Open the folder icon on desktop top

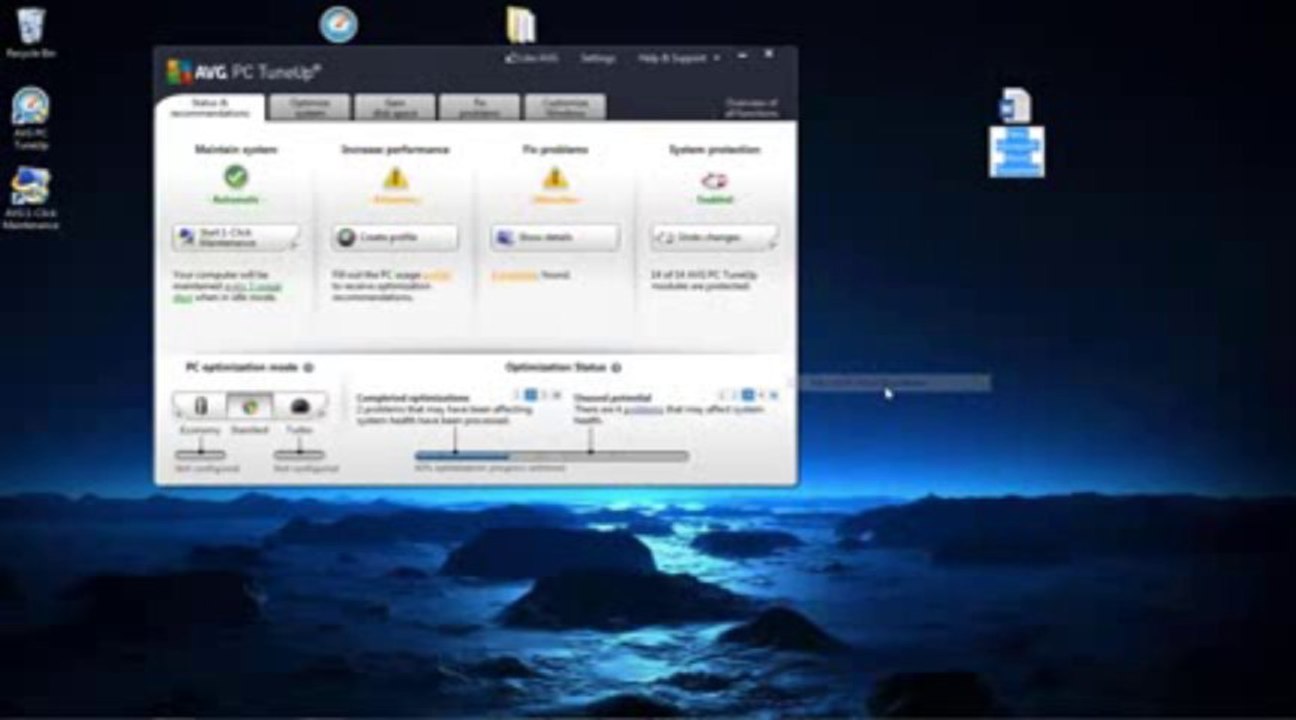pyautogui.click(x=521, y=25)
